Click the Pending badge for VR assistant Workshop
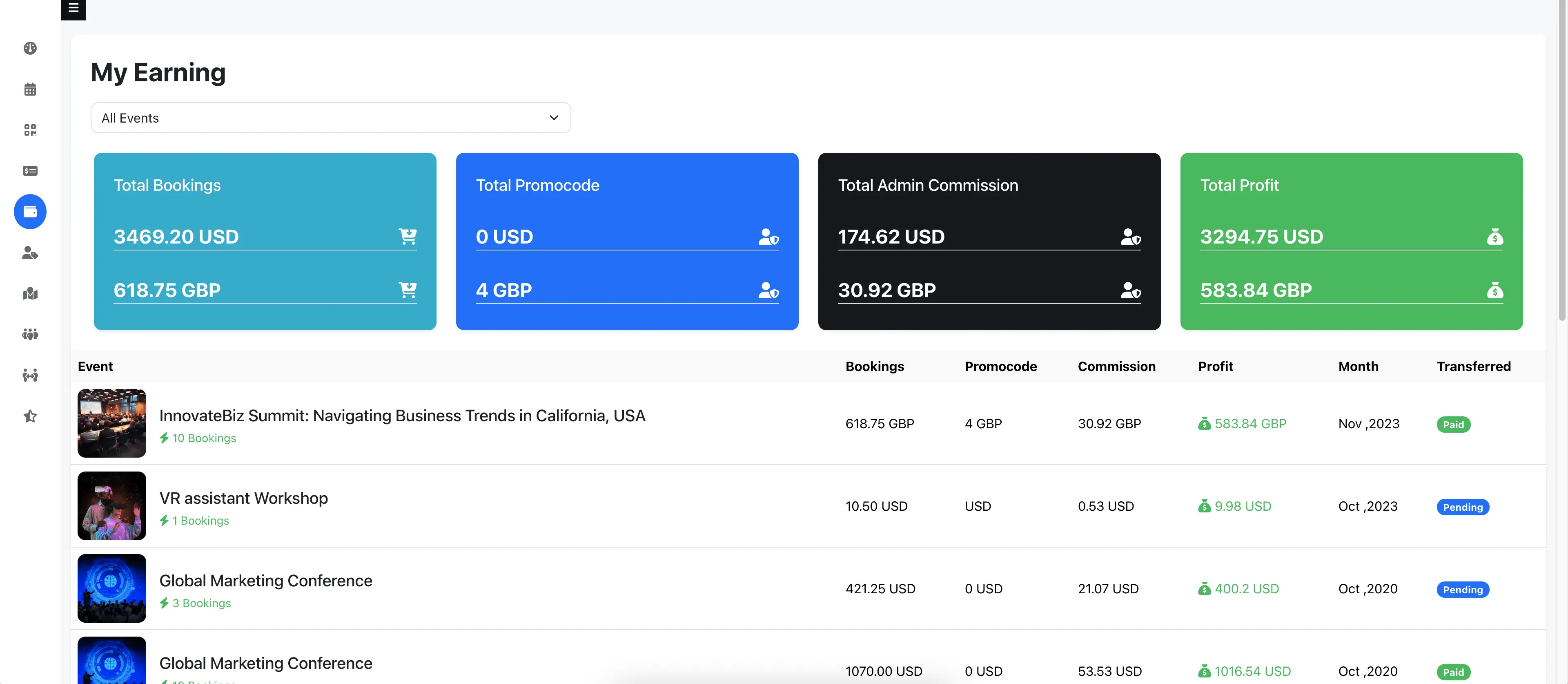This screenshot has height=684, width=1568. [x=1463, y=507]
